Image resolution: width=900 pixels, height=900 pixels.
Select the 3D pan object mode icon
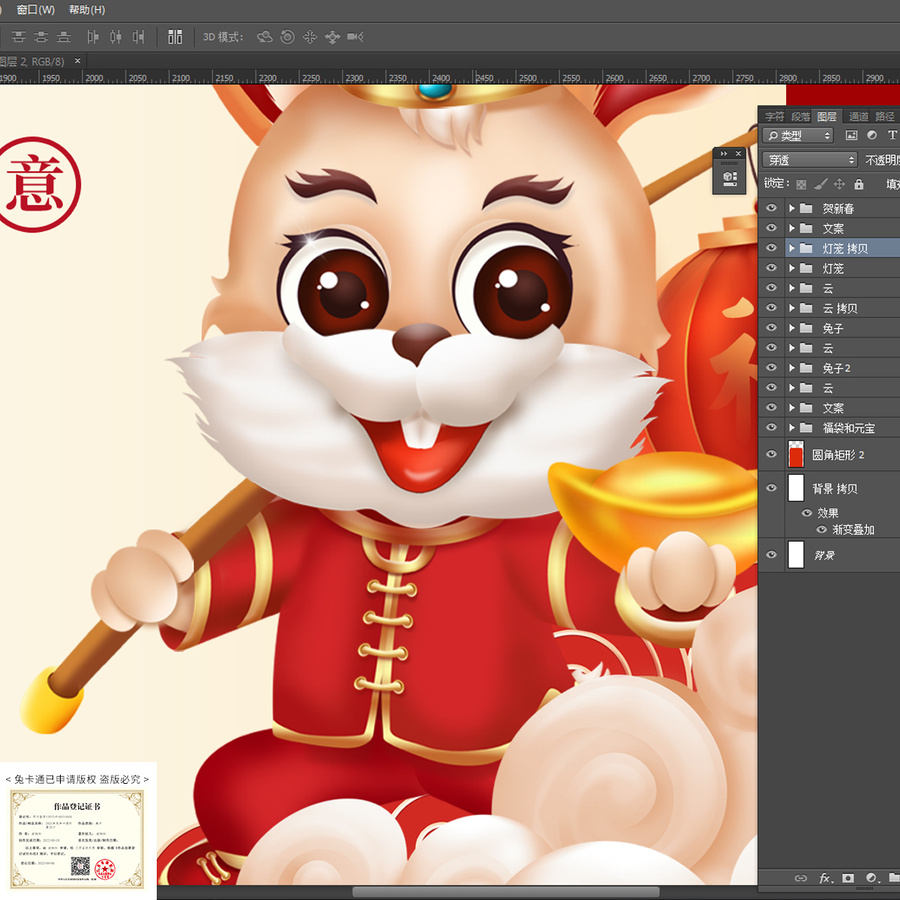pos(310,37)
